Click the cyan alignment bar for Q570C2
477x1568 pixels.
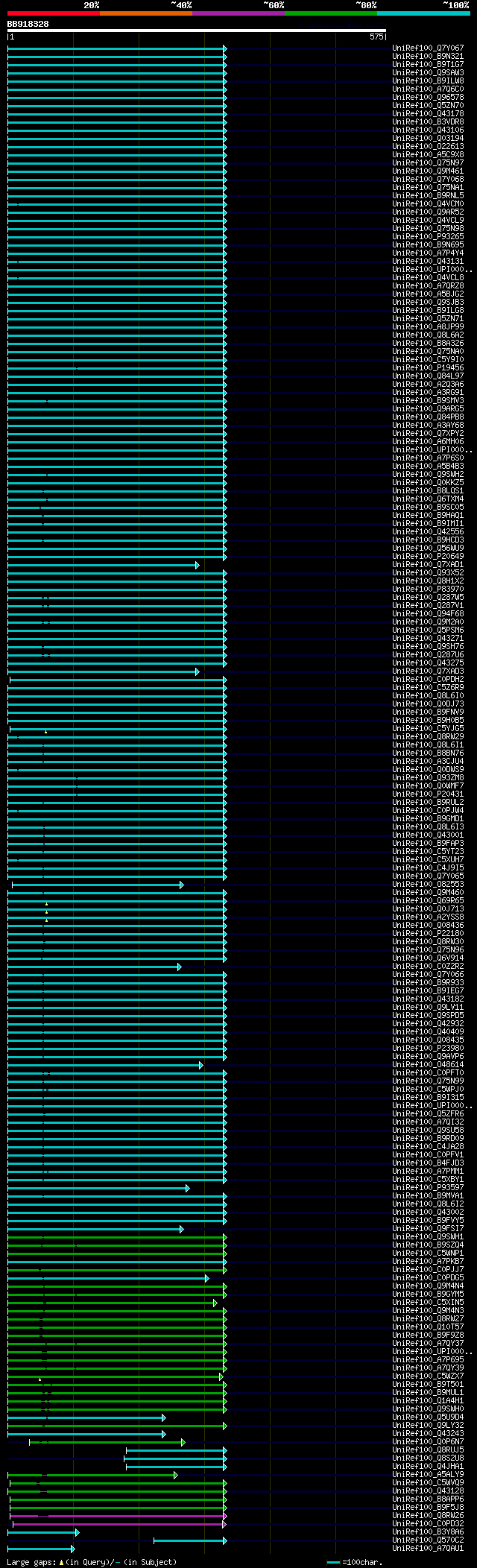pos(190,1540)
